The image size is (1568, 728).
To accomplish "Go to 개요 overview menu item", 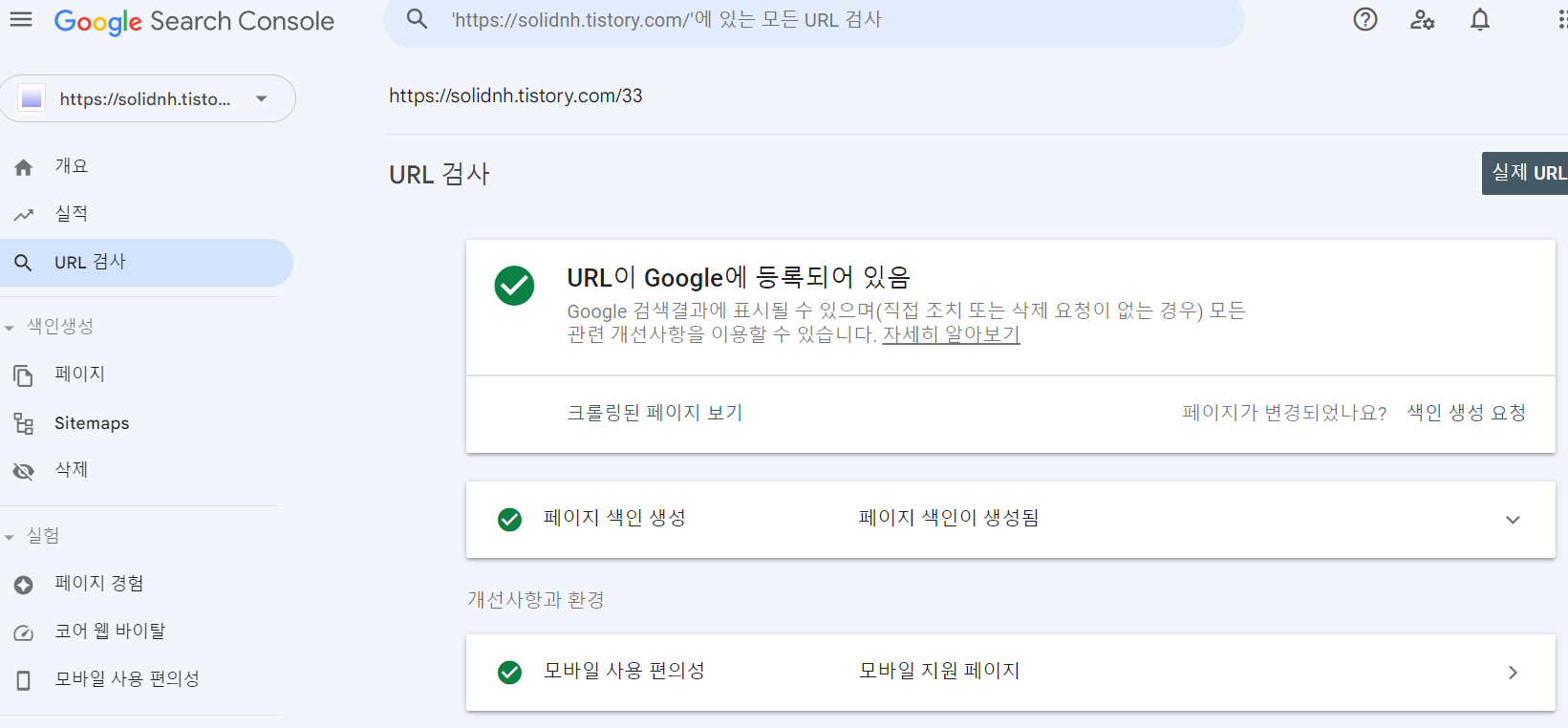I will point(146,167).
